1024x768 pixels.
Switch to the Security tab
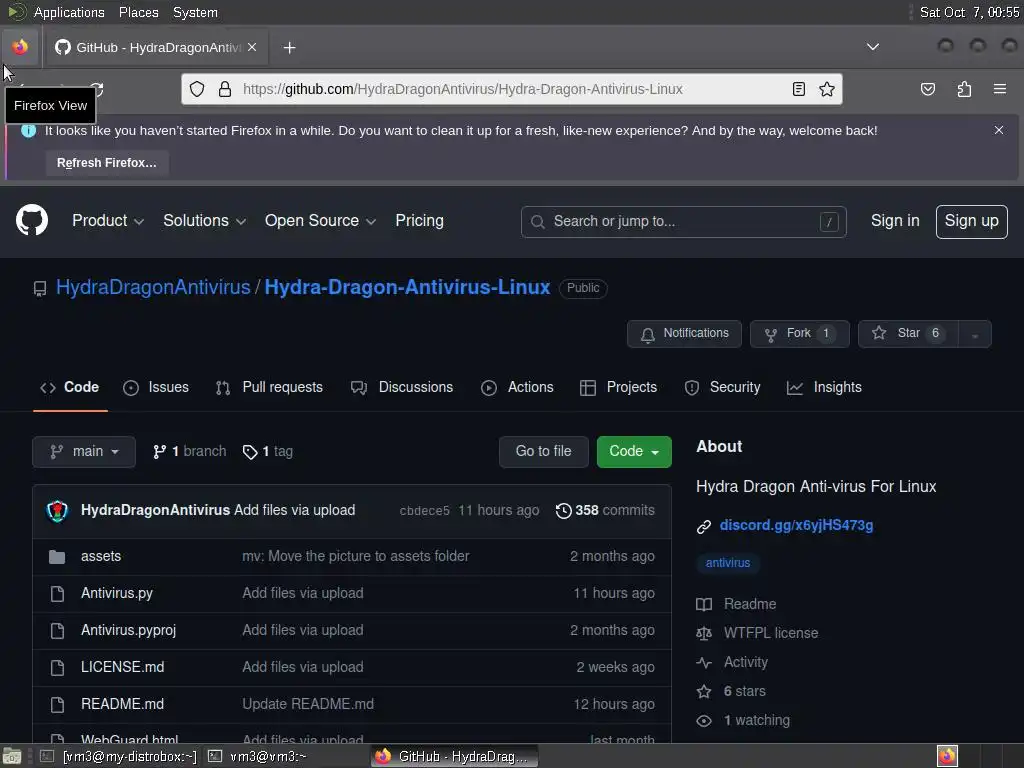click(x=722, y=387)
